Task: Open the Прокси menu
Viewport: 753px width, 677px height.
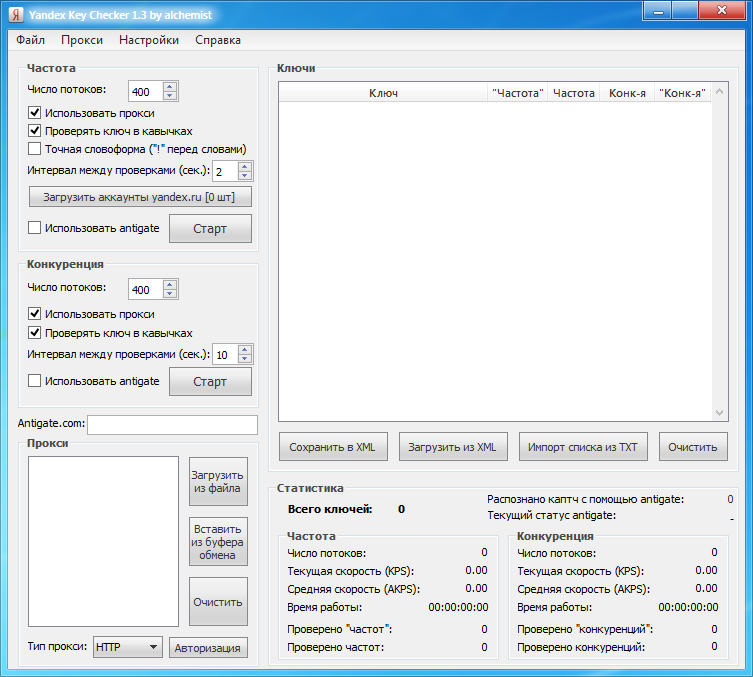Action: tap(82, 40)
